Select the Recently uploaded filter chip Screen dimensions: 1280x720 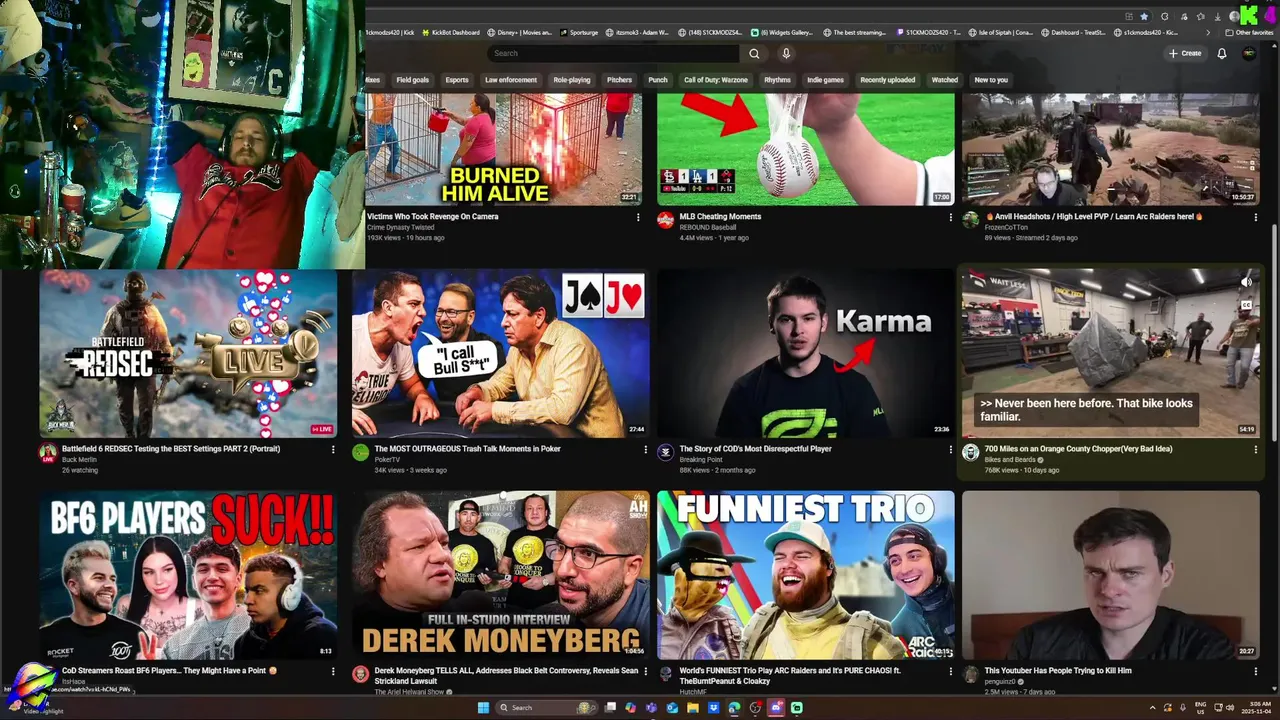(888, 80)
